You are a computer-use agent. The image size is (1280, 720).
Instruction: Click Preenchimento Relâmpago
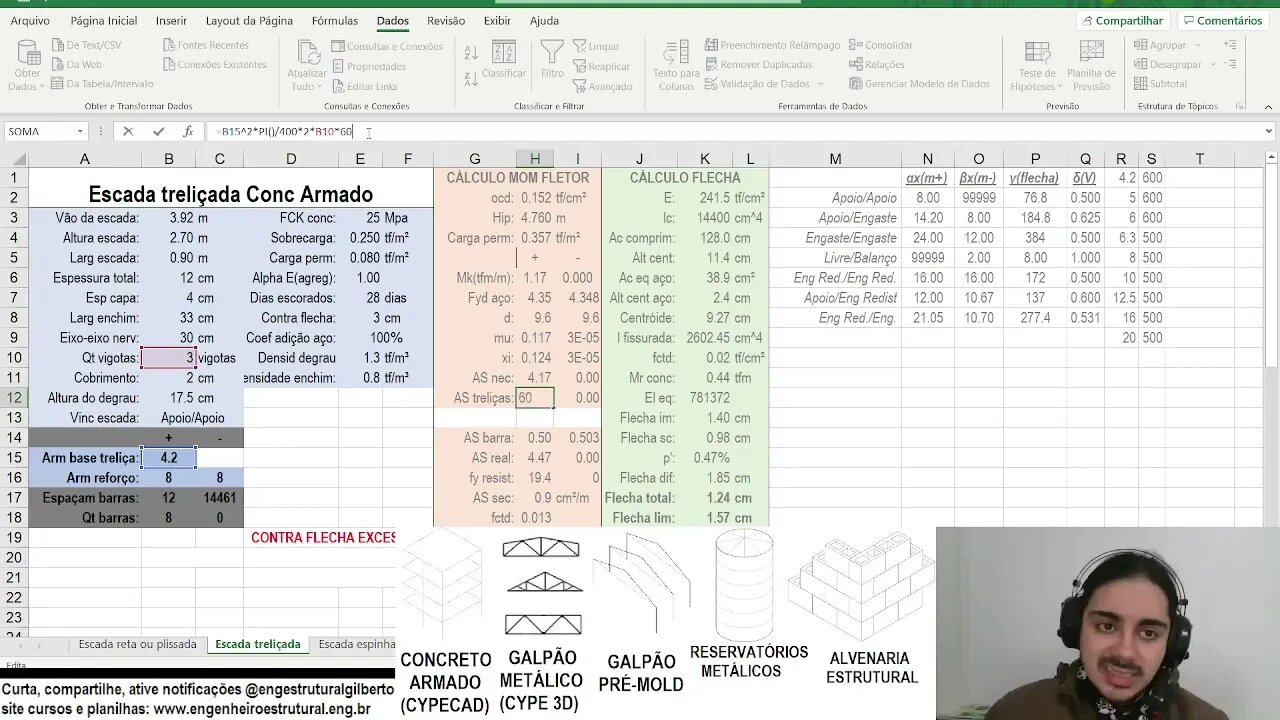tap(772, 45)
